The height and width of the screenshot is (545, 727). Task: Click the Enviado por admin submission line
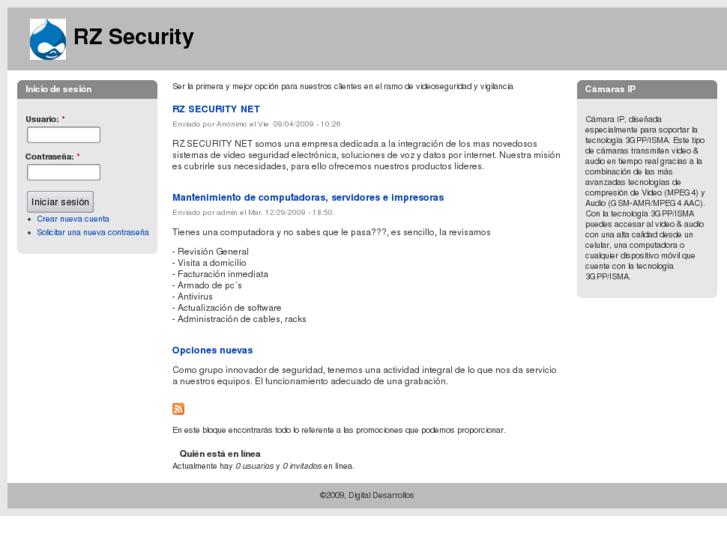coord(253,212)
